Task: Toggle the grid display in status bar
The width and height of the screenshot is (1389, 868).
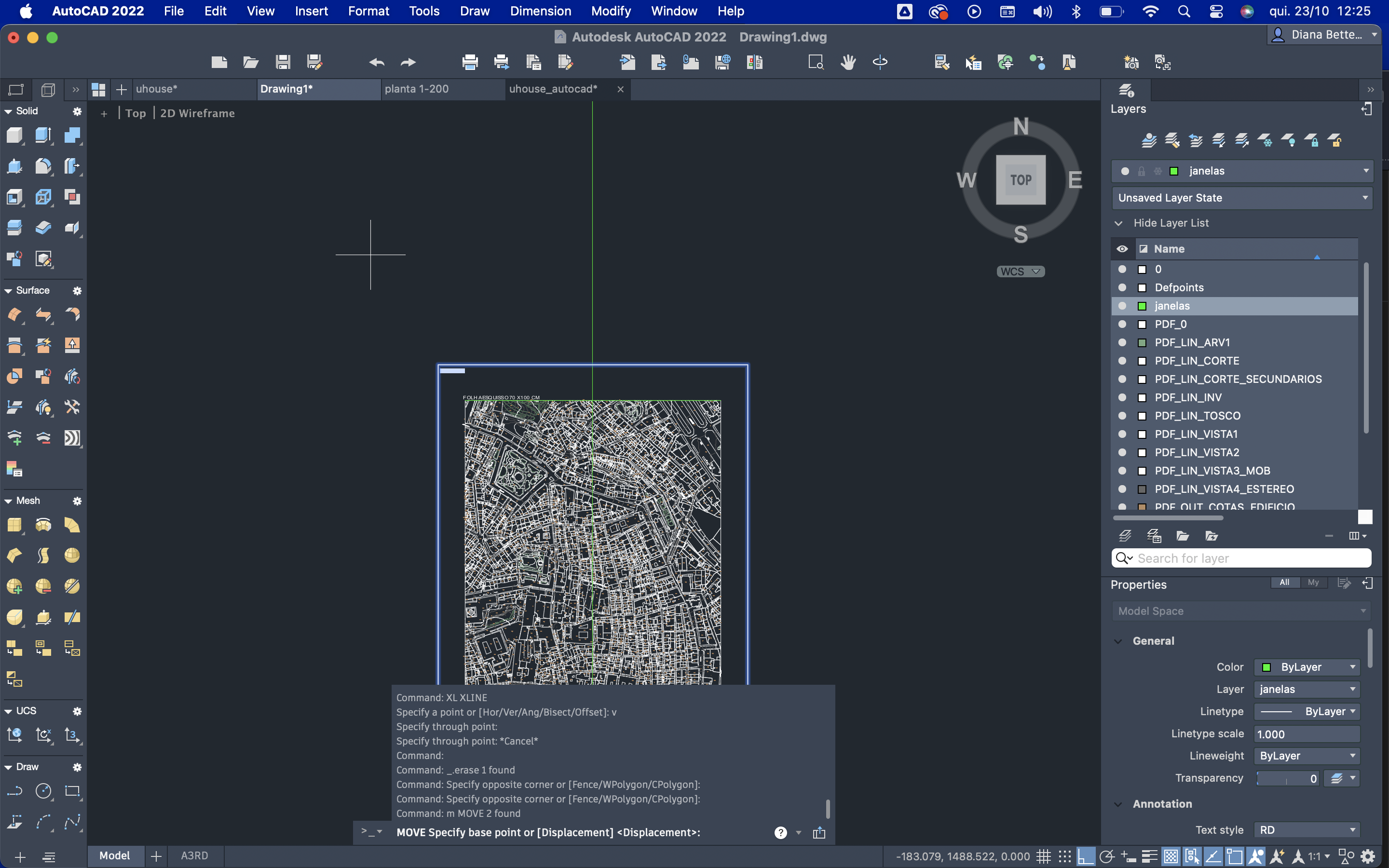Action: pyautogui.click(x=1044, y=856)
